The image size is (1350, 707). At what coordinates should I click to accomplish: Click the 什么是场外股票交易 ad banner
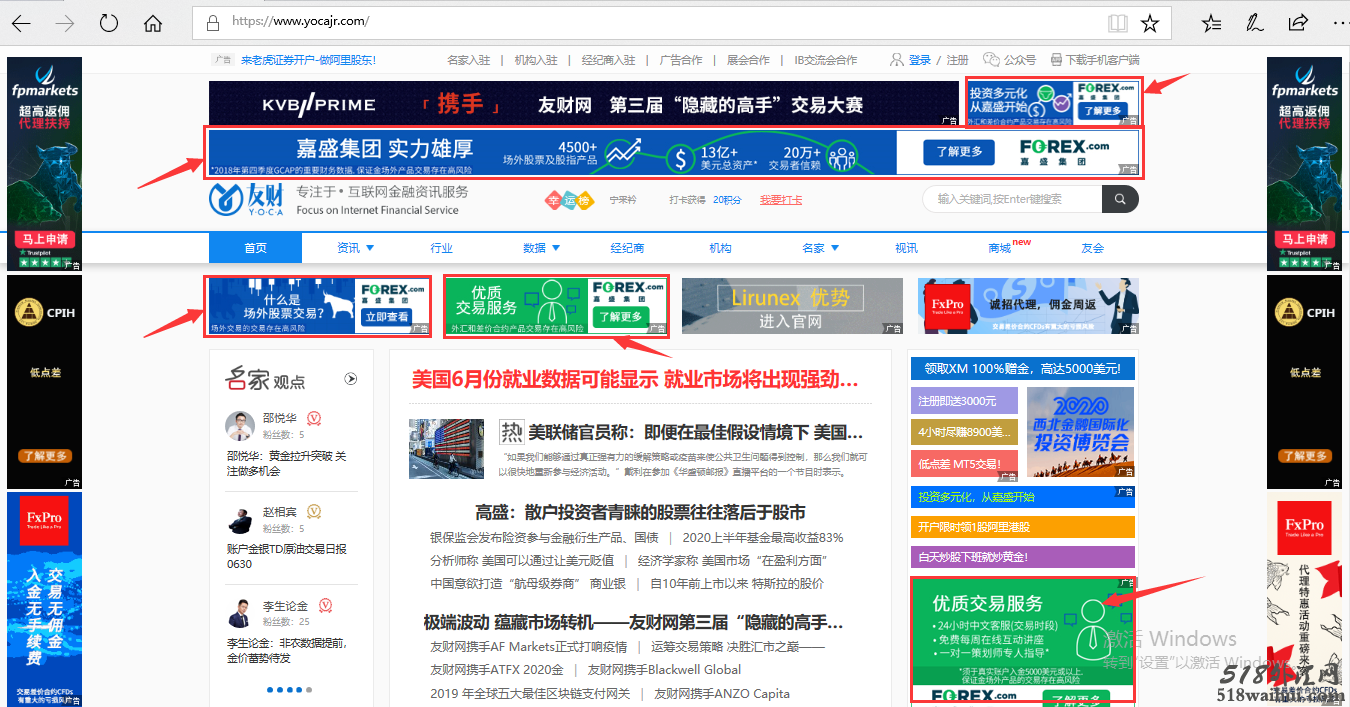319,306
